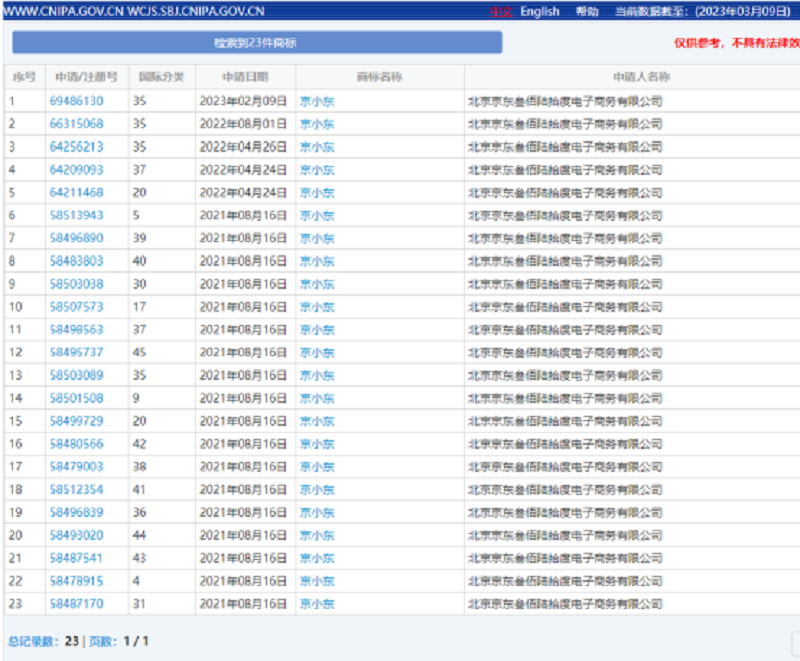800x661 pixels.
Task: Open 京小东 trademark name in row 20
Action: [317, 535]
